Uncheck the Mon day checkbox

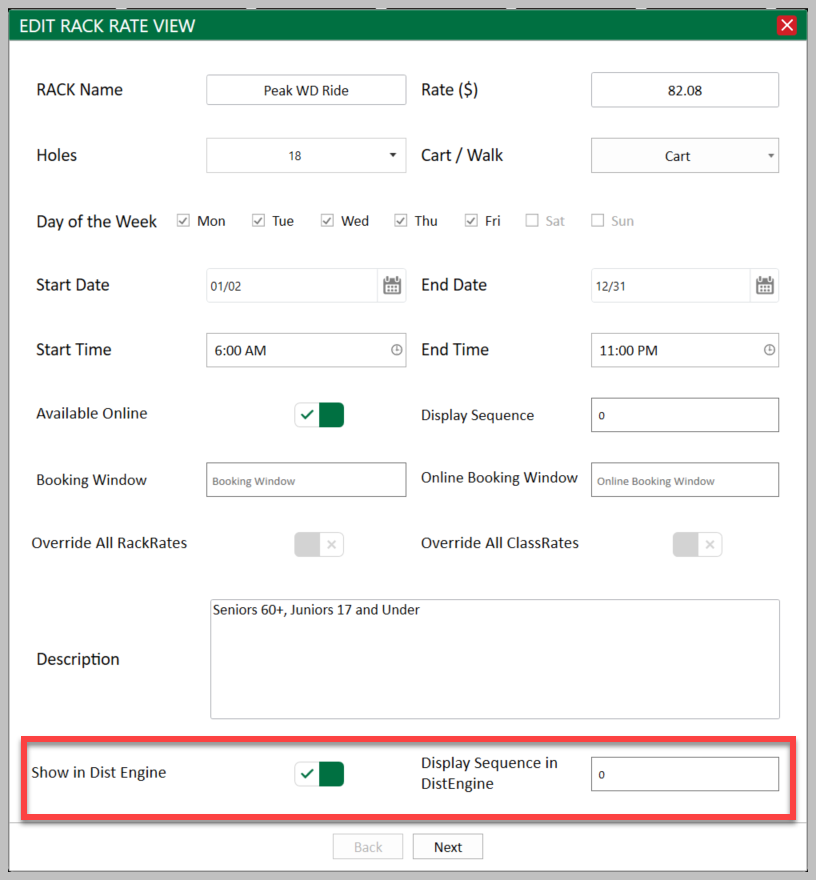183,221
